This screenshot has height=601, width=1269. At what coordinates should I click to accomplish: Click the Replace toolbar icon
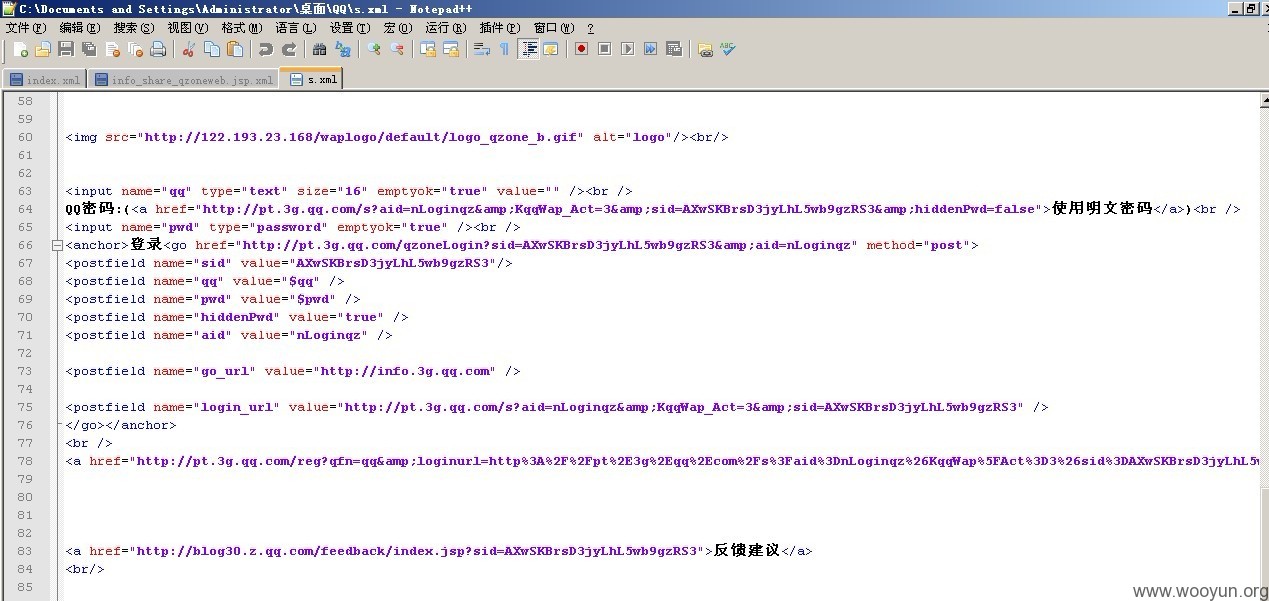[342, 49]
